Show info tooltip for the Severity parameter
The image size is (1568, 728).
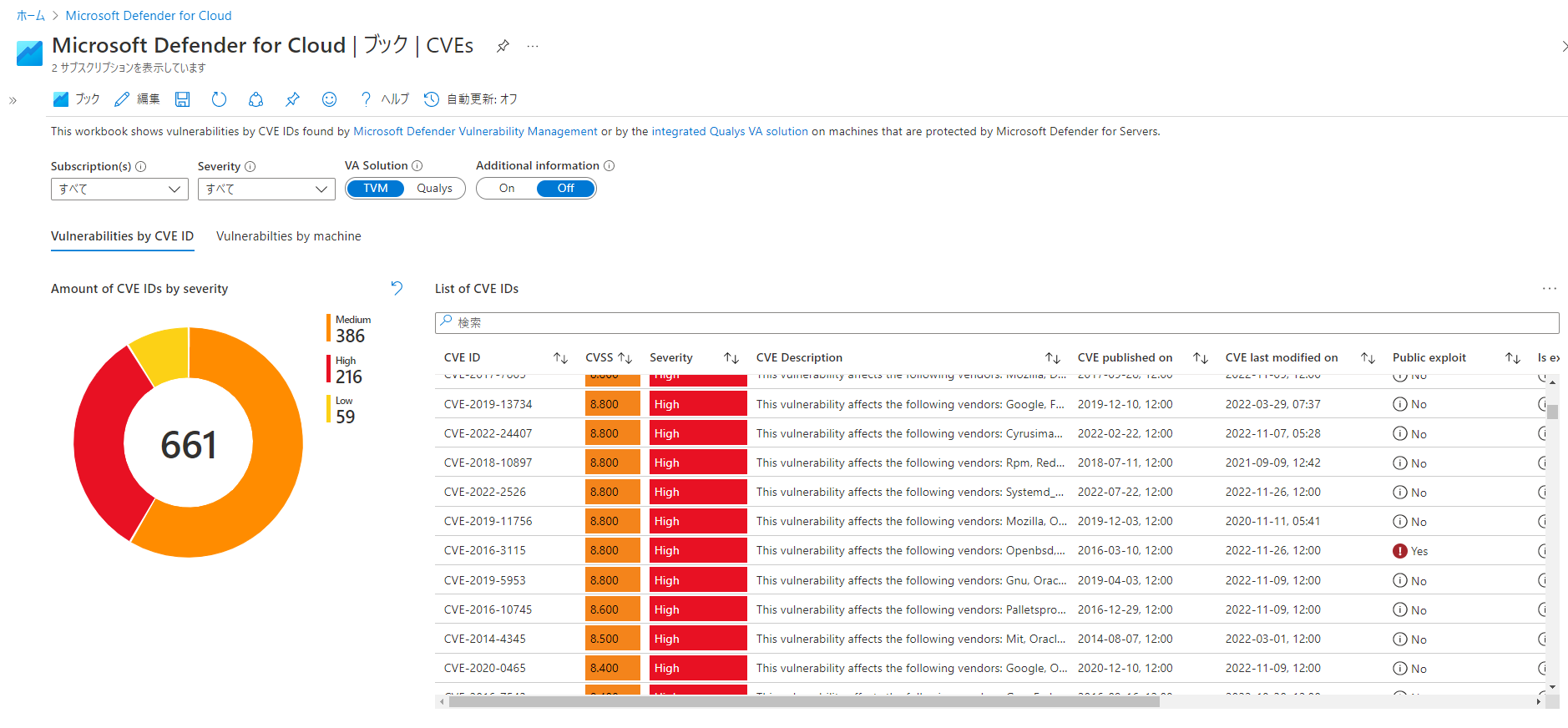(250, 166)
